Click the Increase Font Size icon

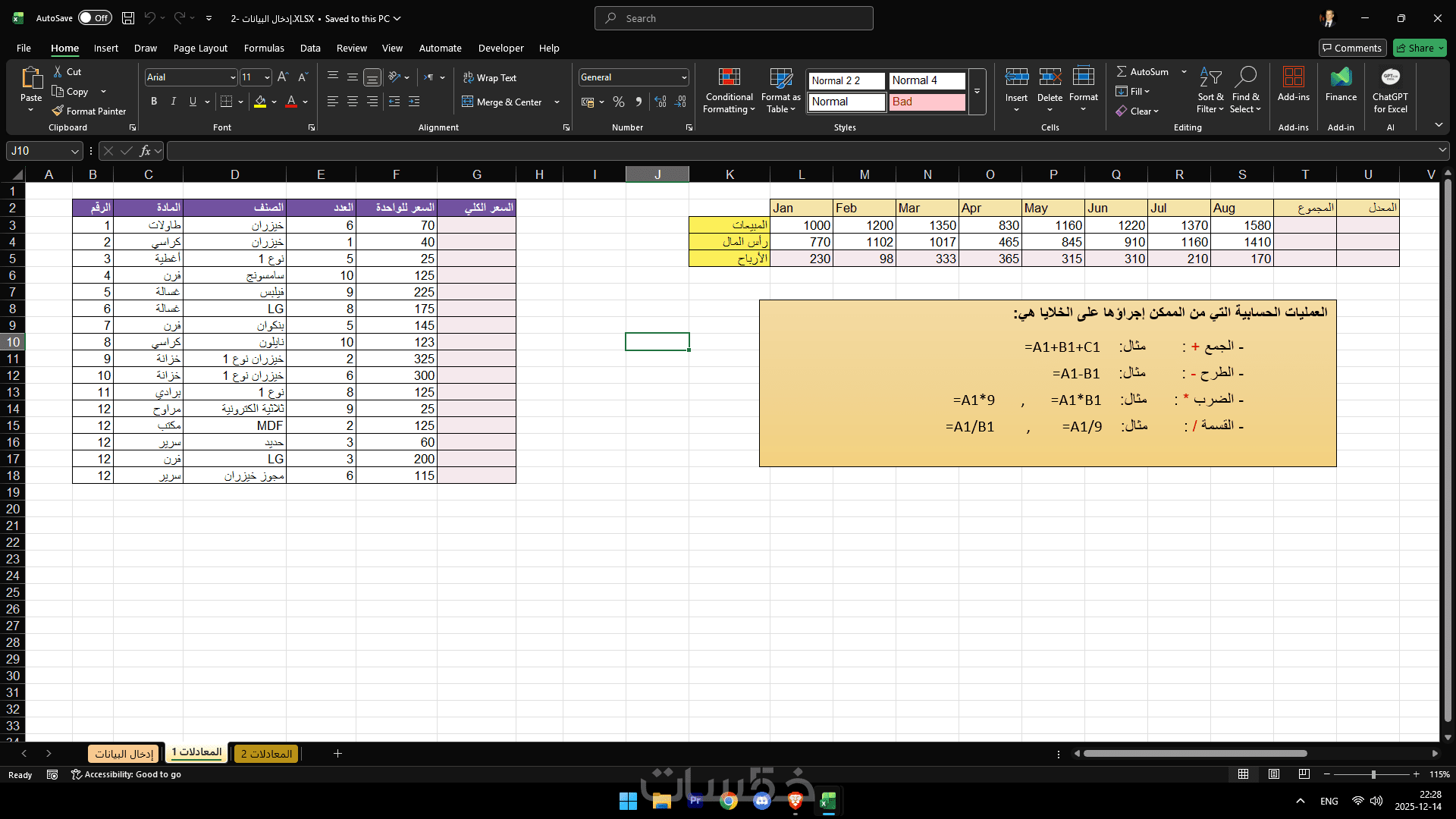coord(283,77)
